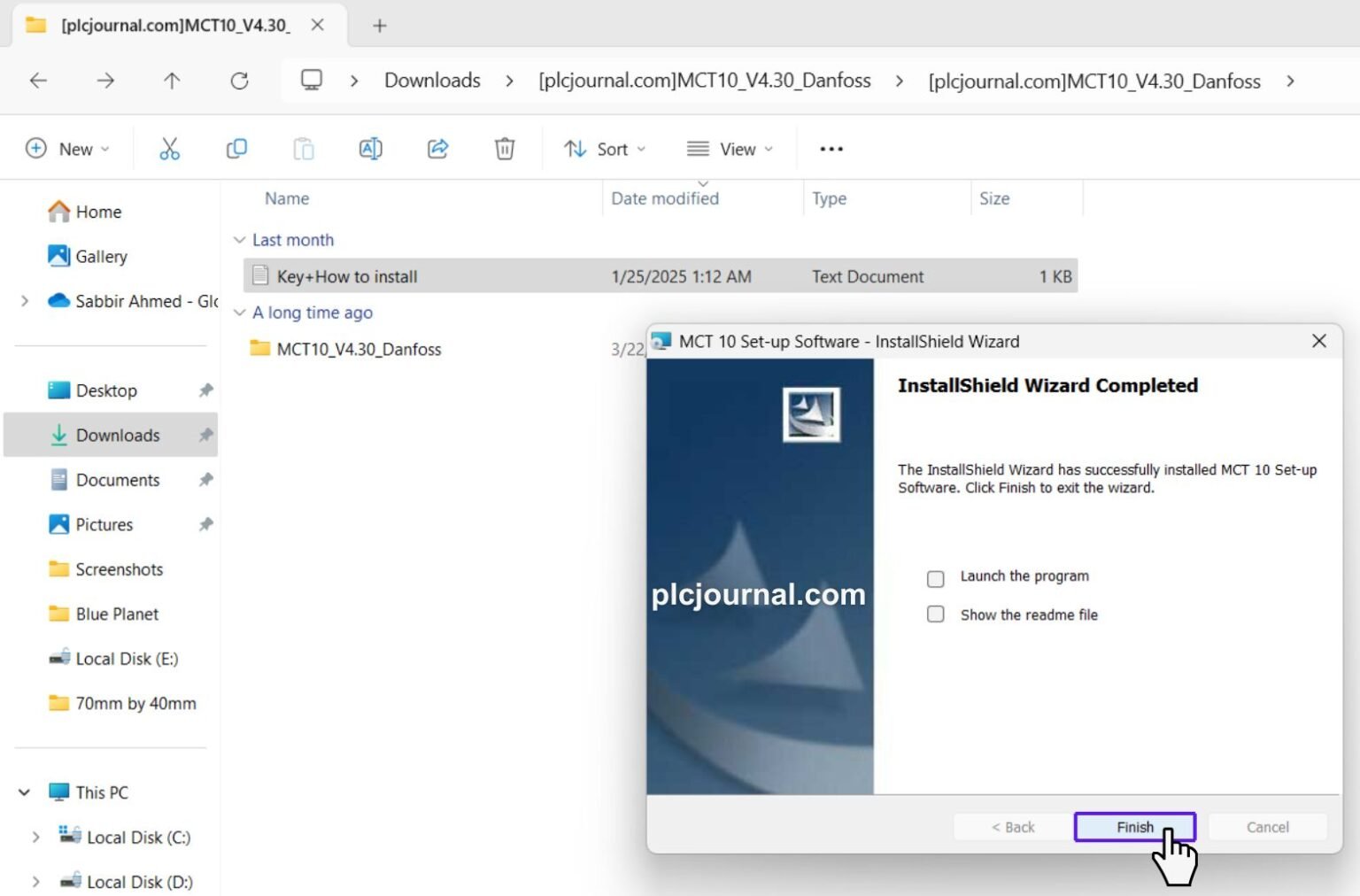
Task: Select the Key+How to install file
Action: click(x=347, y=276)
